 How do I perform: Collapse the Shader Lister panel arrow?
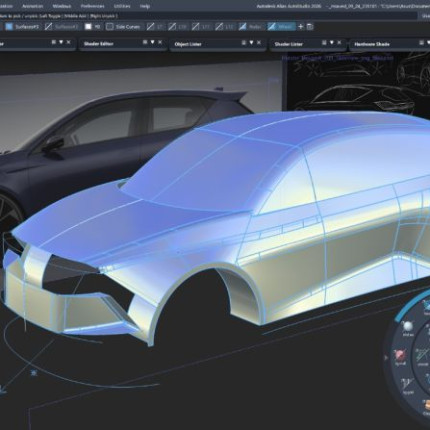tap(332, 42)
